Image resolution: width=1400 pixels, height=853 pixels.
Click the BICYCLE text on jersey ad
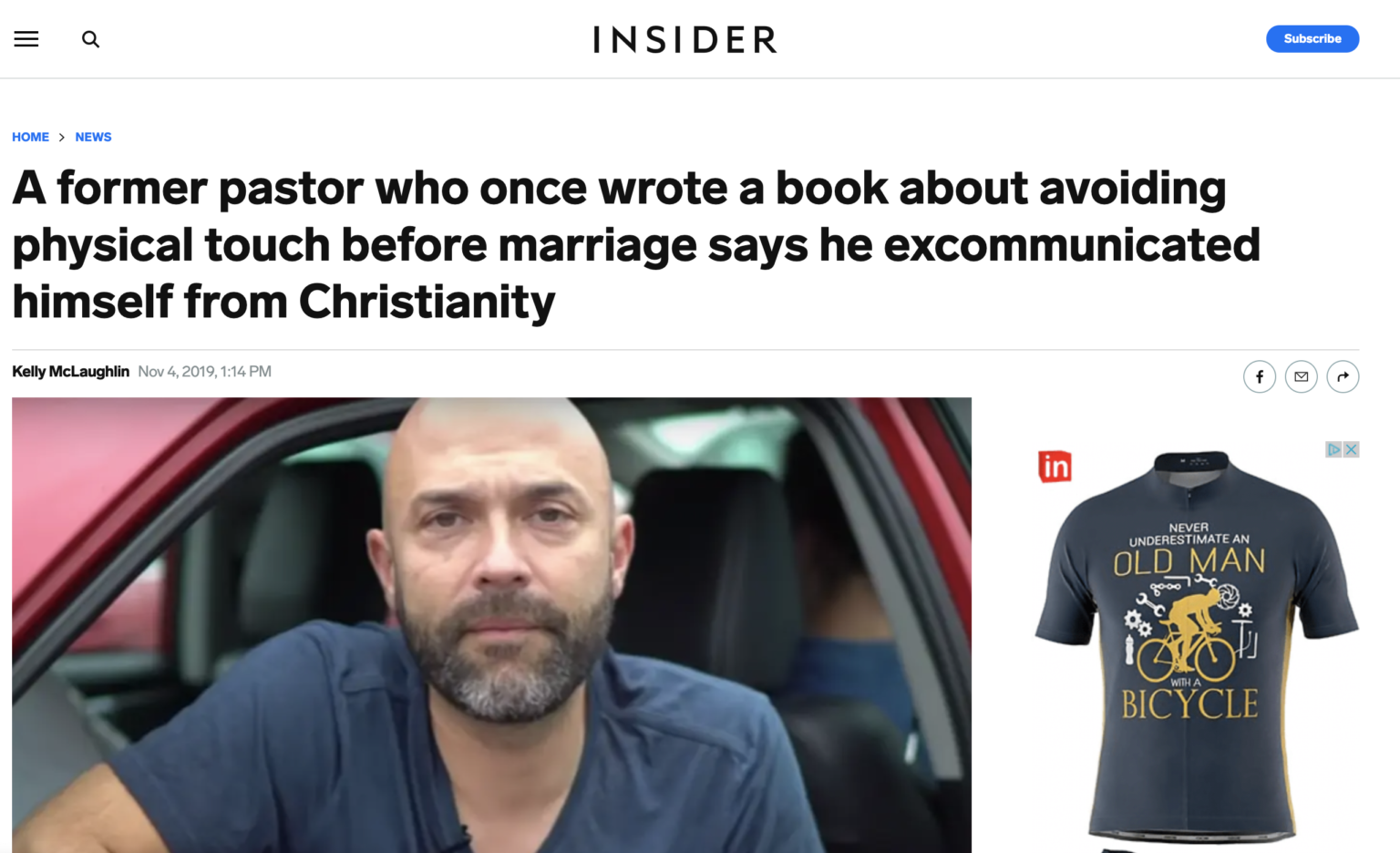[x=1189, y=704]
